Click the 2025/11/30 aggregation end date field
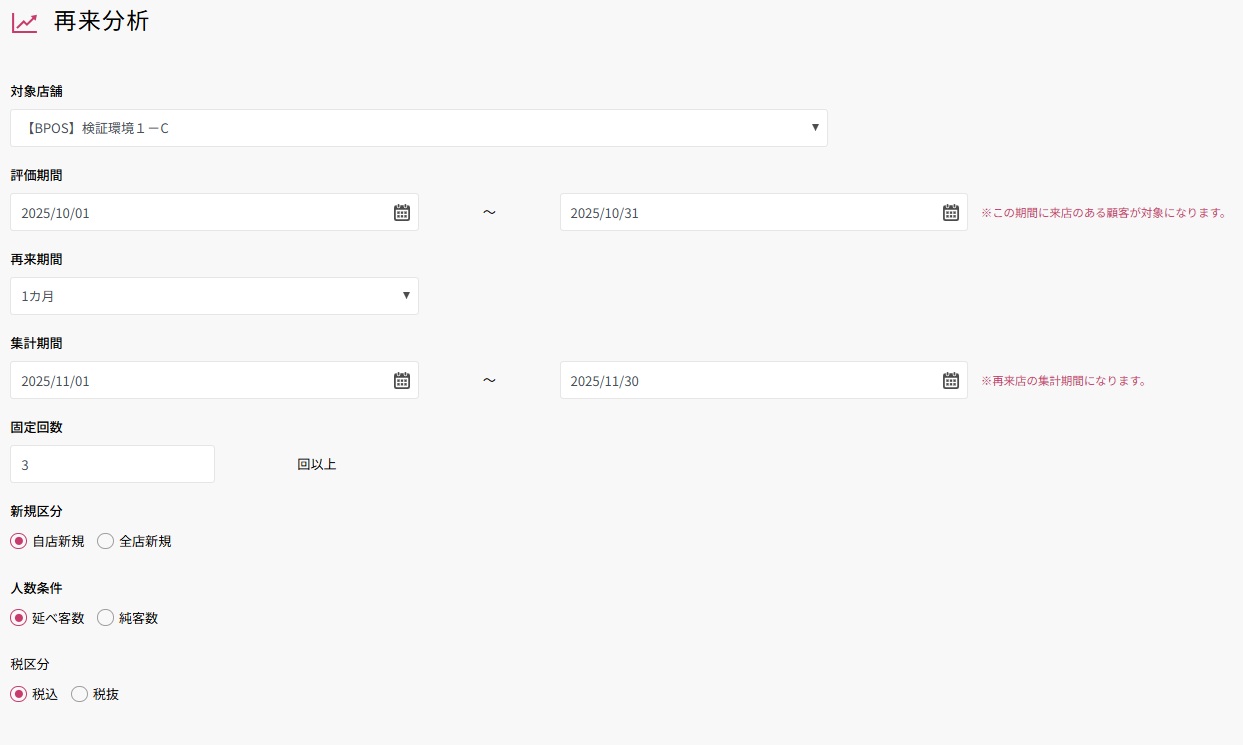The width and height of the screenshot is (1243, 745). pos(750,380)
